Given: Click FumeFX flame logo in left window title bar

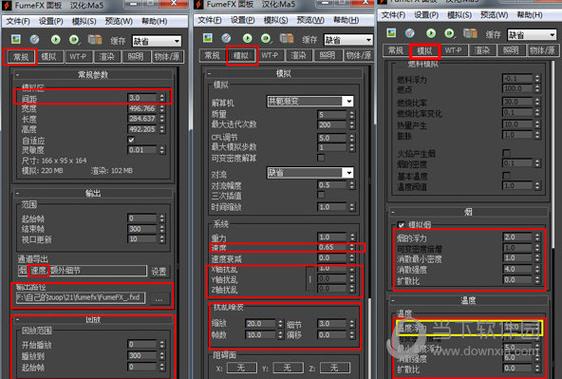Looking at the screenshot, I should [6, 5].
